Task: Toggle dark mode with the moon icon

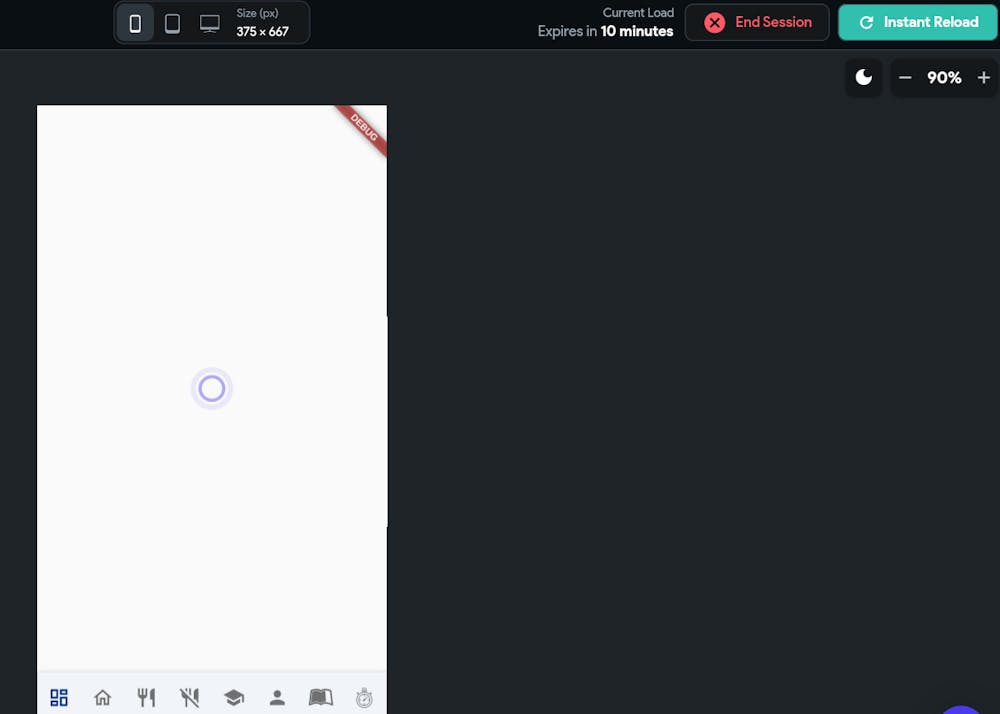Action: pyautogui.click(x=863, y=77)
